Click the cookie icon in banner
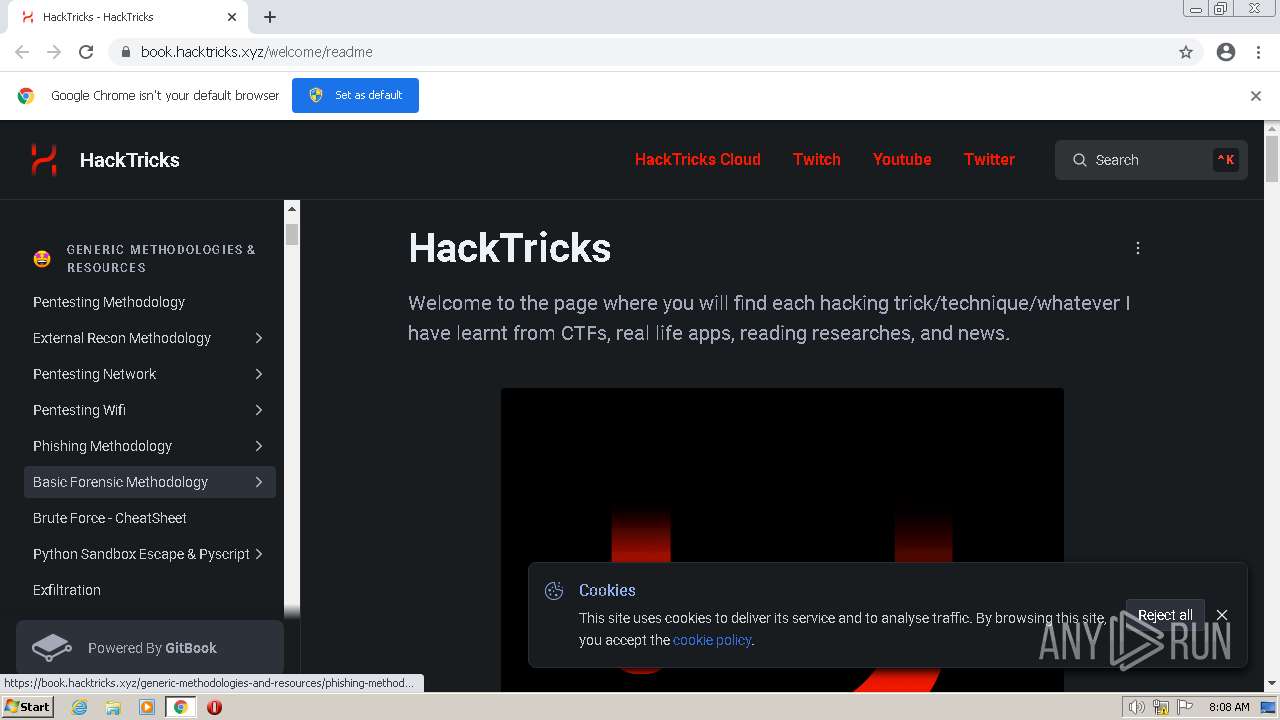This screenshot has height=720, width=1280. click(554, 591)
